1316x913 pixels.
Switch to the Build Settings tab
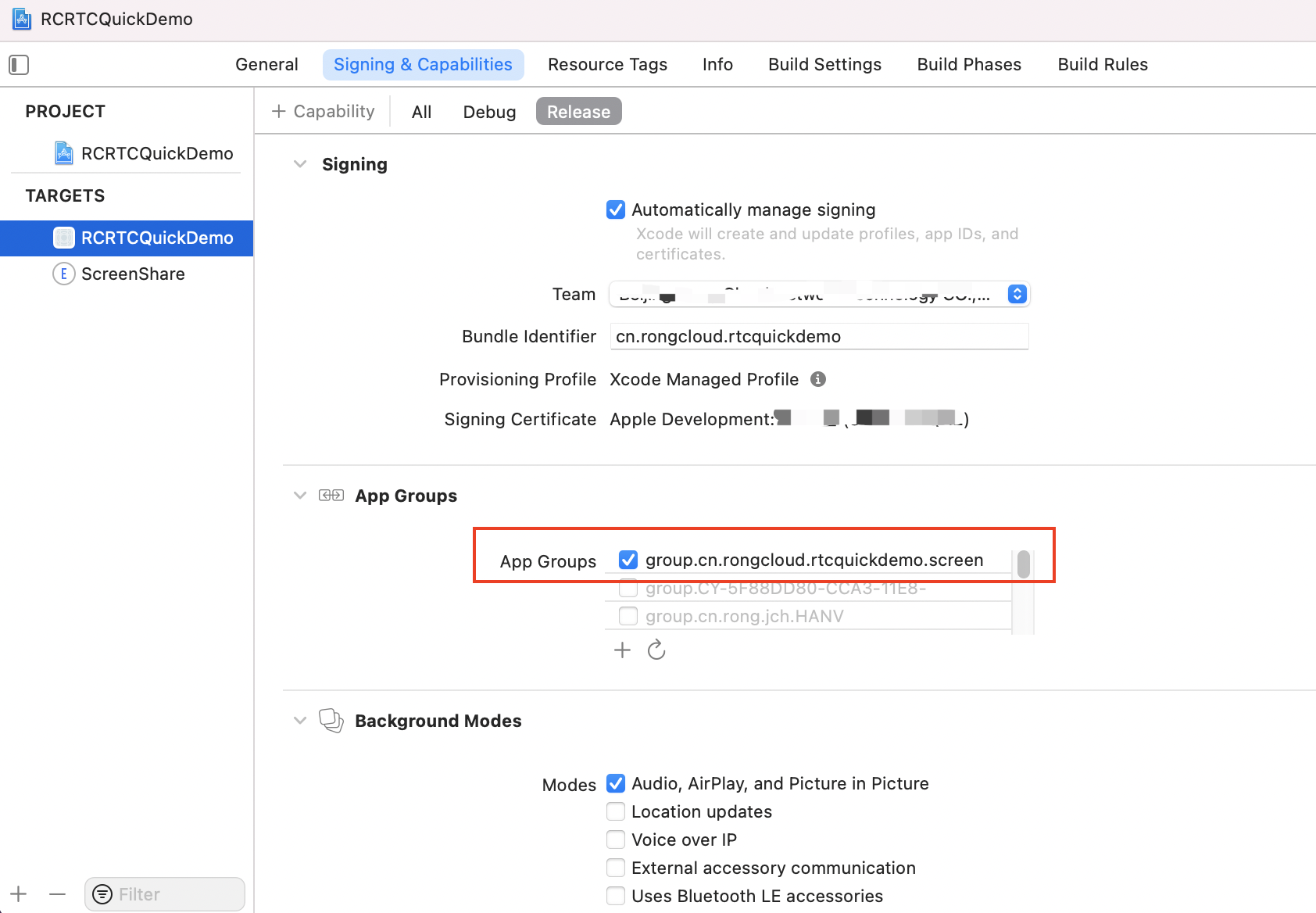824,64
